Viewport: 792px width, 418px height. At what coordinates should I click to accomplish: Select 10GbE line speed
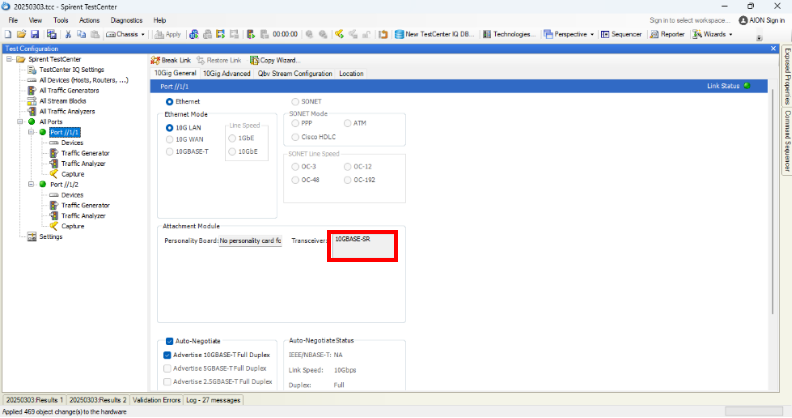point(232,151)
